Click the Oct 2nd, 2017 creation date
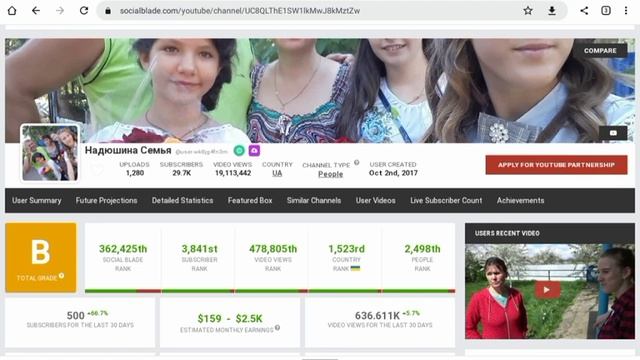 (393, 173)
